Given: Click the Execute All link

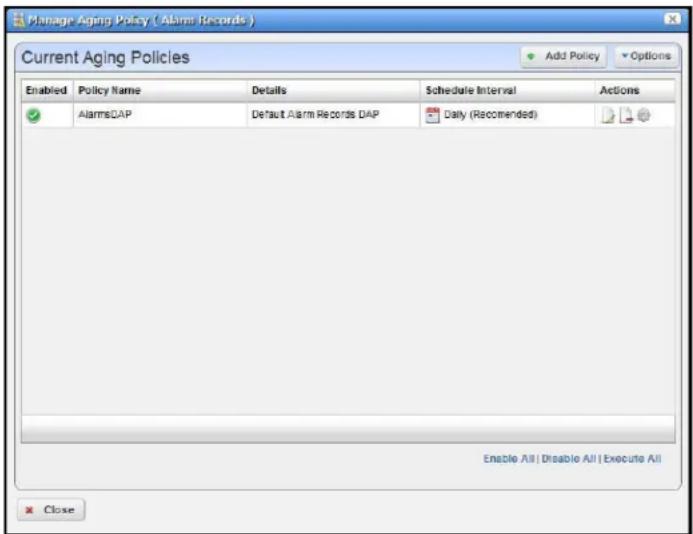Looking at the screenshot, I should tap(632, 458).
